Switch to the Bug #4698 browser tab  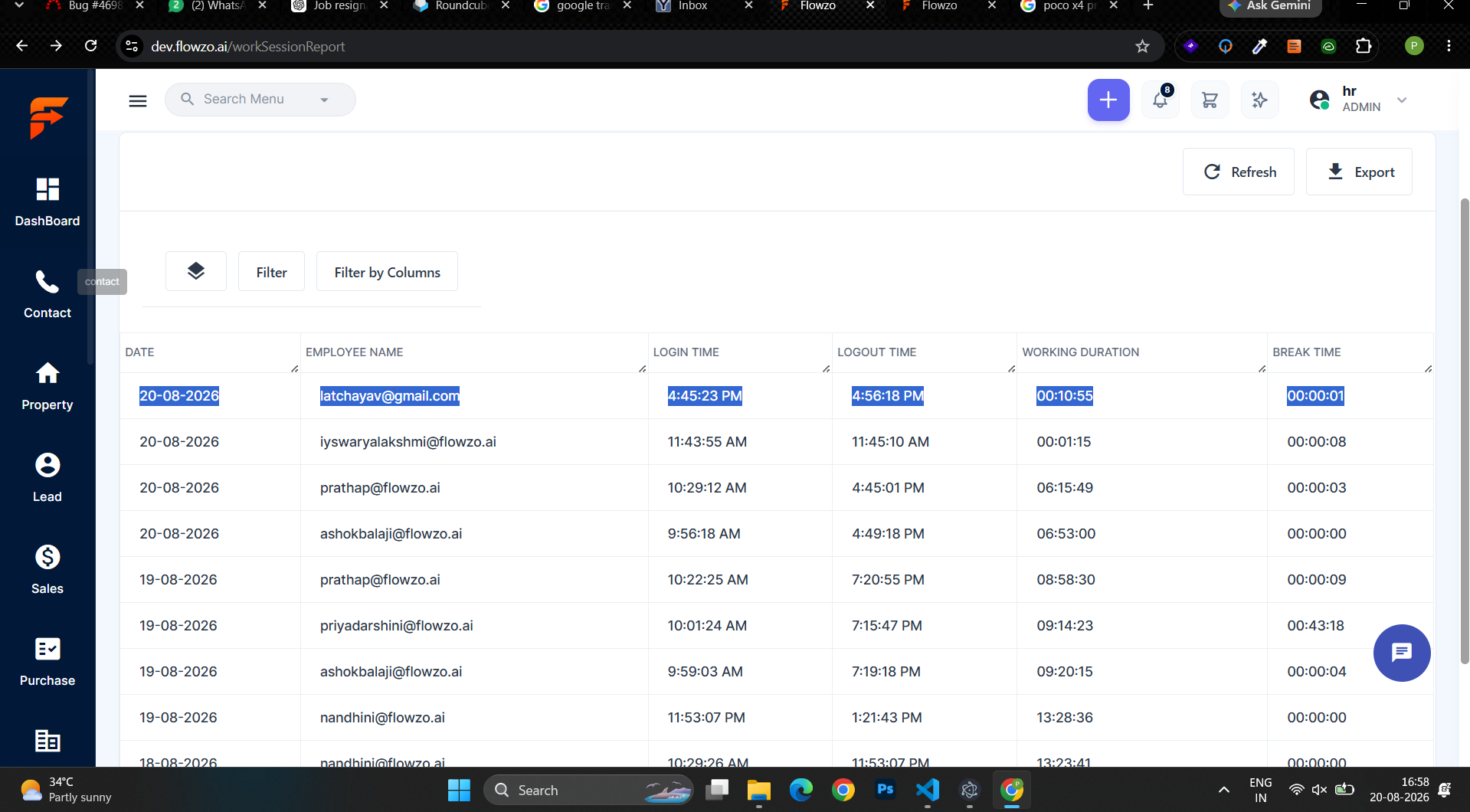[93, 6]
